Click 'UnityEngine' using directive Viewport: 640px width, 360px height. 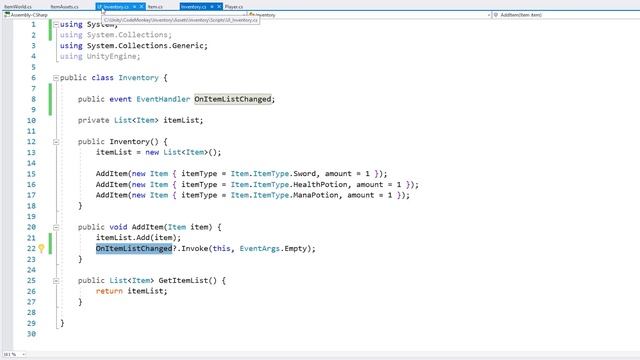(111, 56)
